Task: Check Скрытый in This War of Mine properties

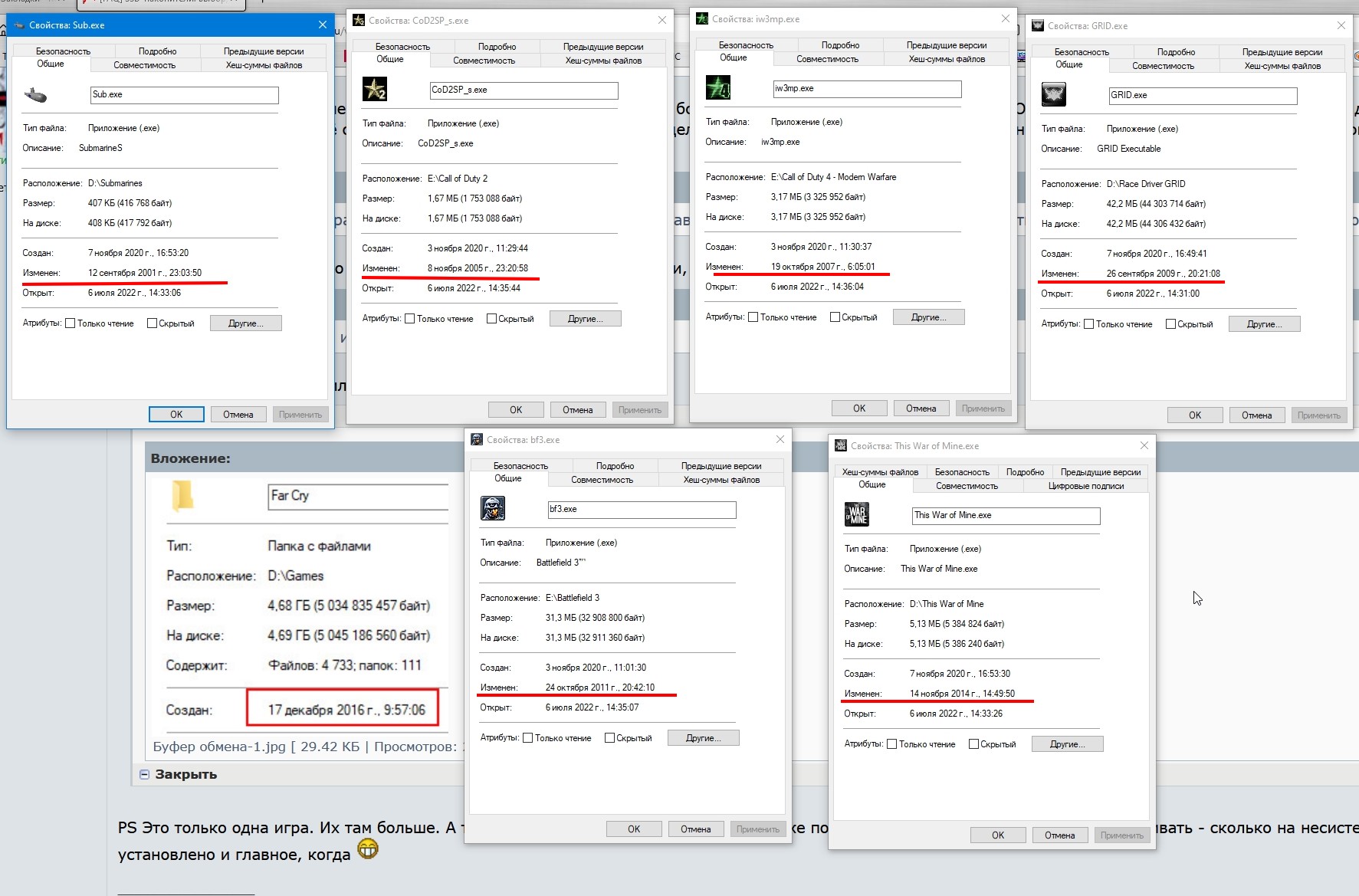Action: click(x=973, y=744)
